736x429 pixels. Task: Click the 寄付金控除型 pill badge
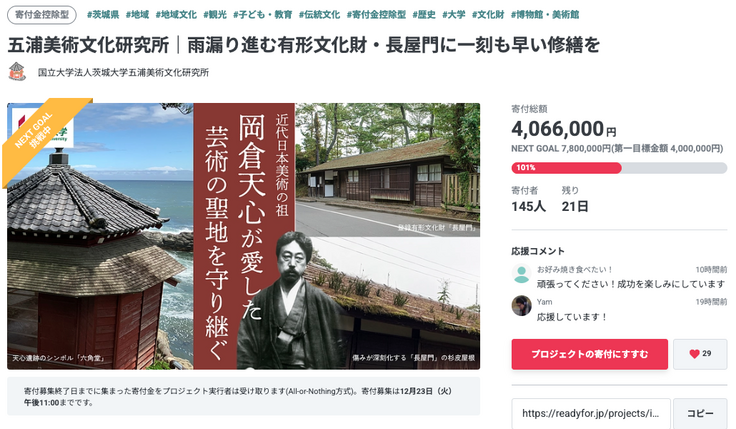point(42,15)
